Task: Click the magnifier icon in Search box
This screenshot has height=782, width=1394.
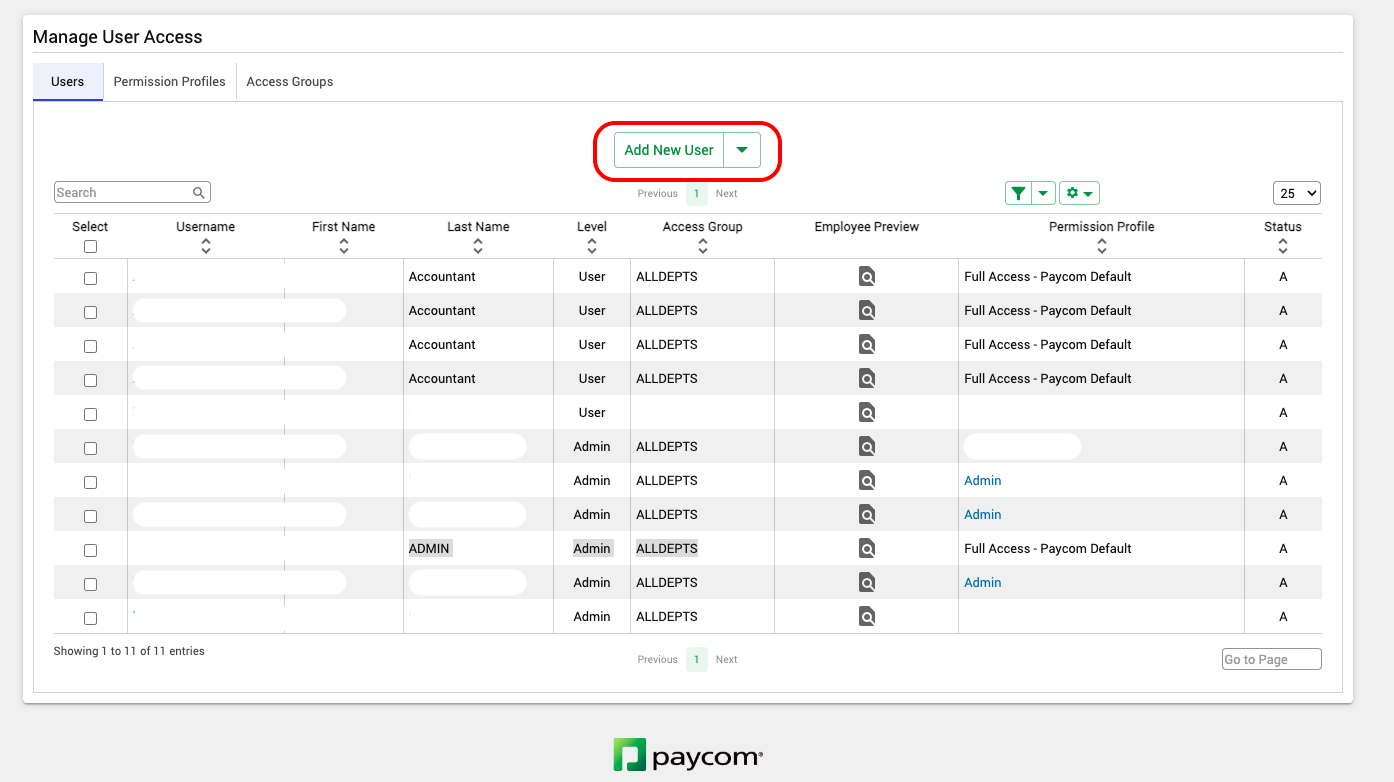Action: click(199, 193)
